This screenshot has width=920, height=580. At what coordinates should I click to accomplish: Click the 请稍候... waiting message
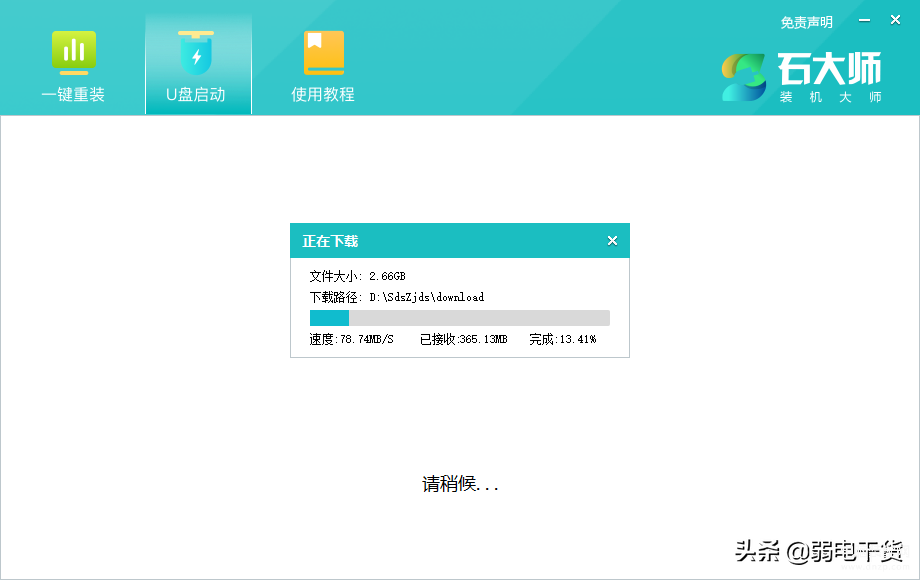click(460, 485)
